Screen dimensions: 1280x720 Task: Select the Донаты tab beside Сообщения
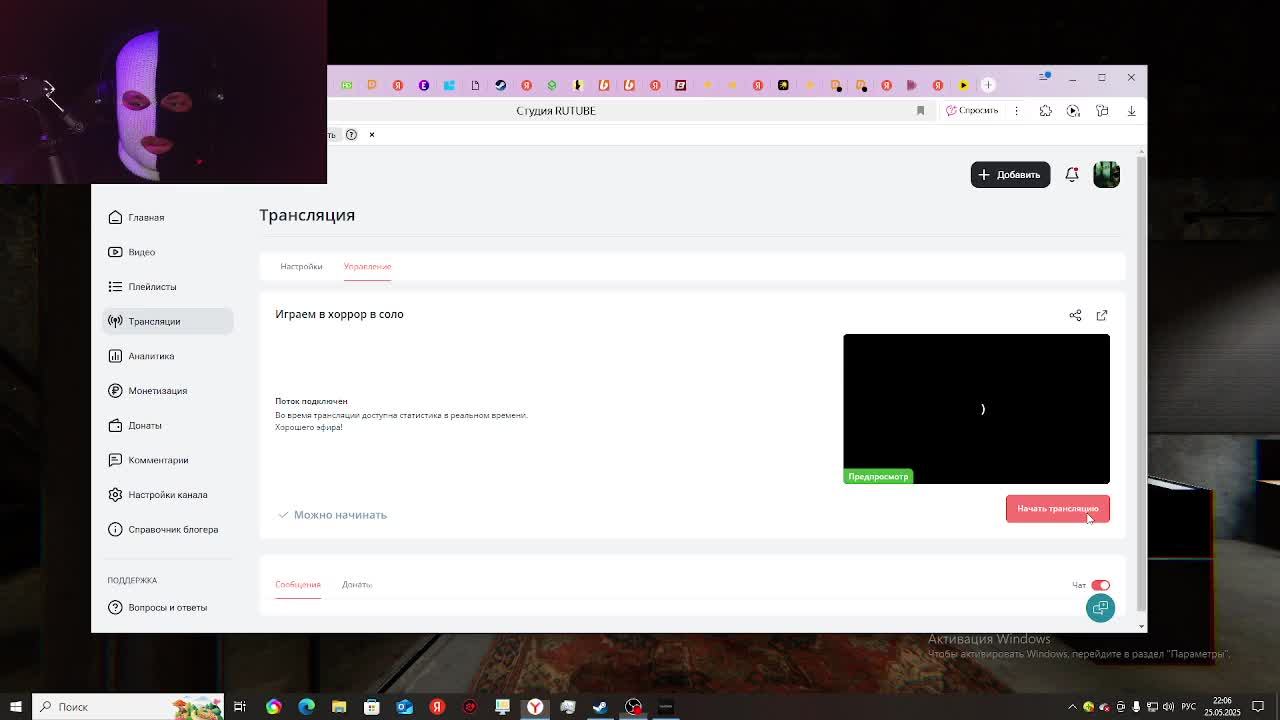tap(357, 584)
